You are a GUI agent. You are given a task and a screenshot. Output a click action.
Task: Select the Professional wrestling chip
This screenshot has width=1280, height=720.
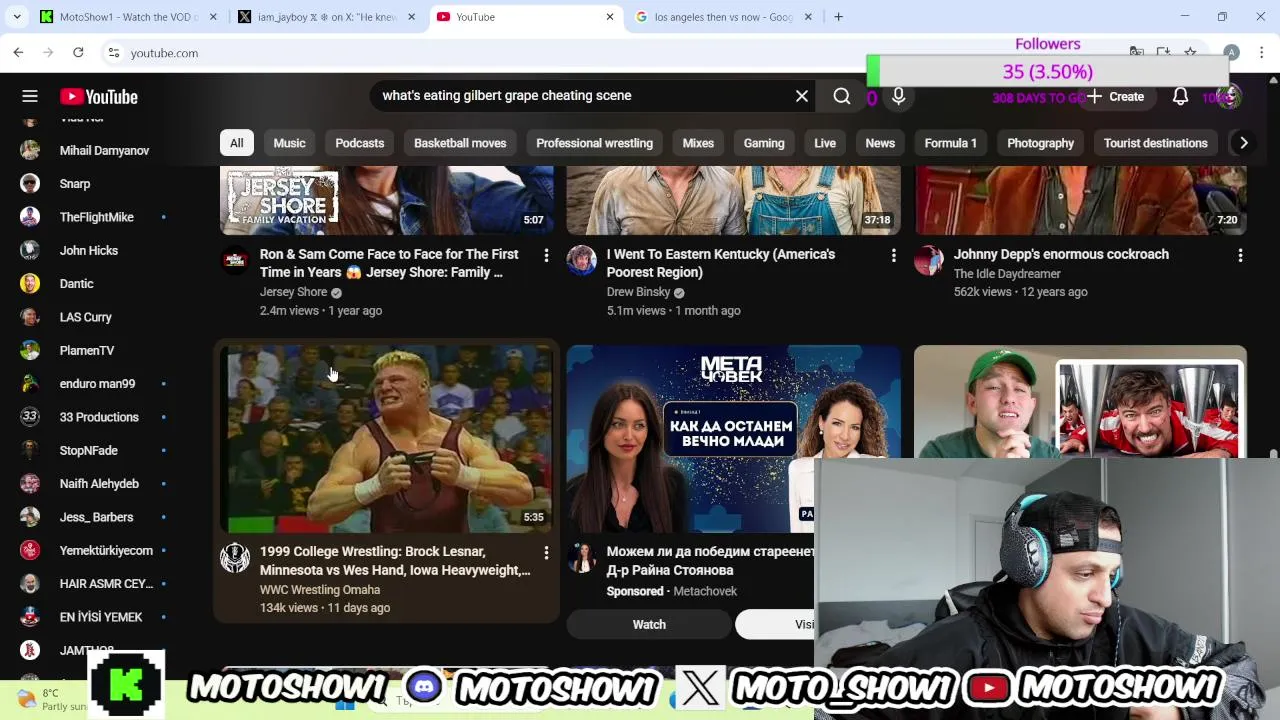pos(594,143)
